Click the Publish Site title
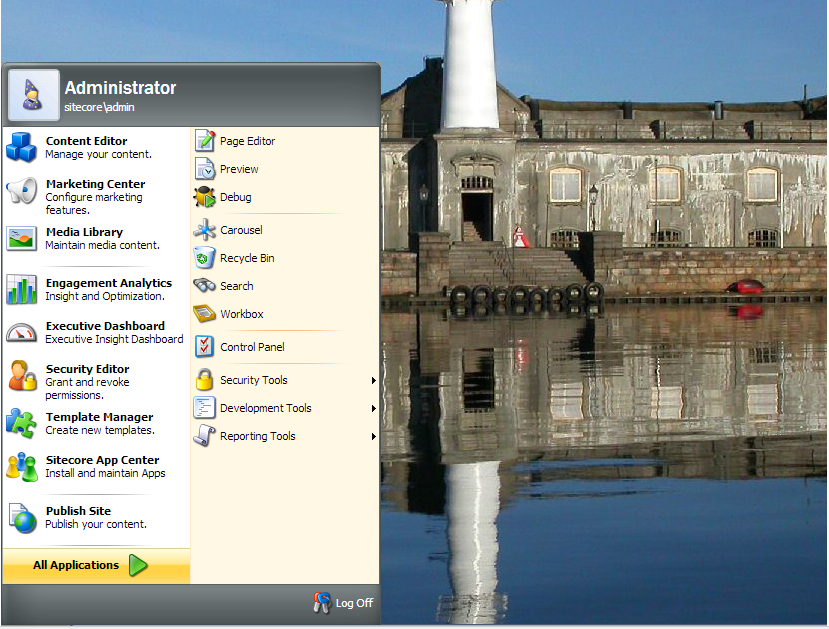Viewport: 829px width, 629px height. coord(78,511)
